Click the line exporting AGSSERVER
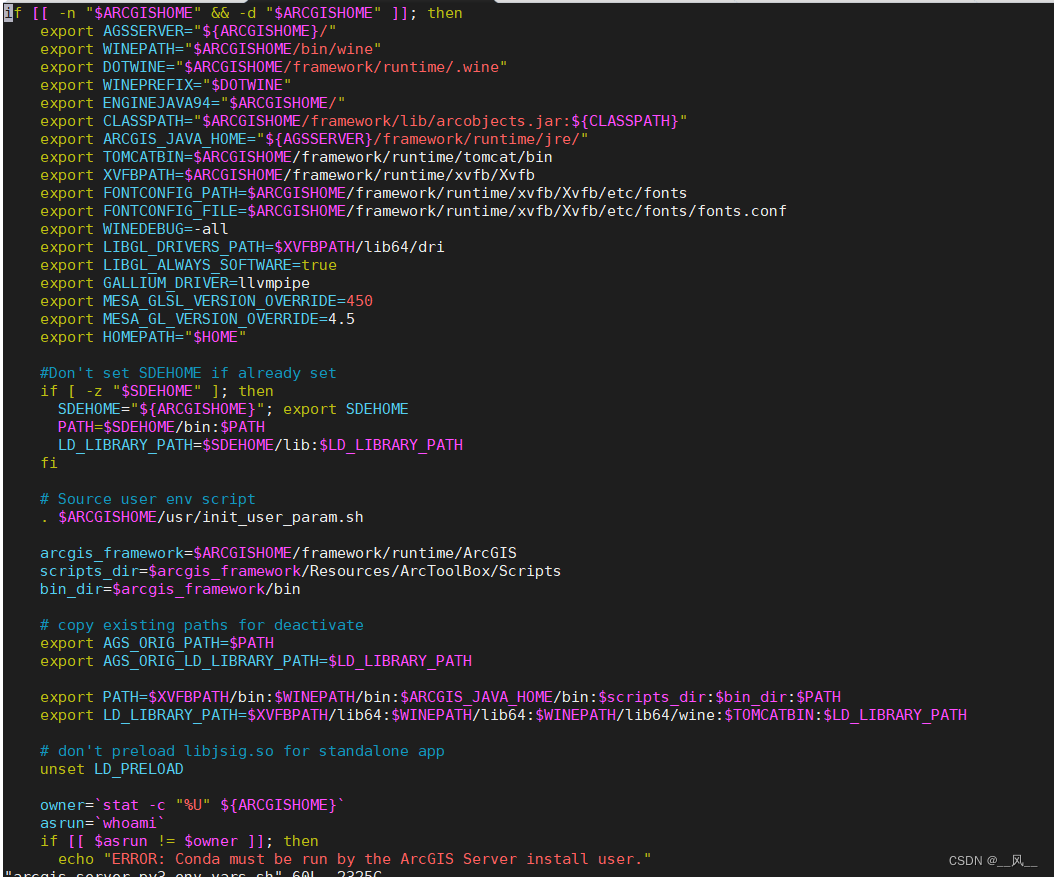The height and width of the screenshot is (877, 1054). pos(188,32)
